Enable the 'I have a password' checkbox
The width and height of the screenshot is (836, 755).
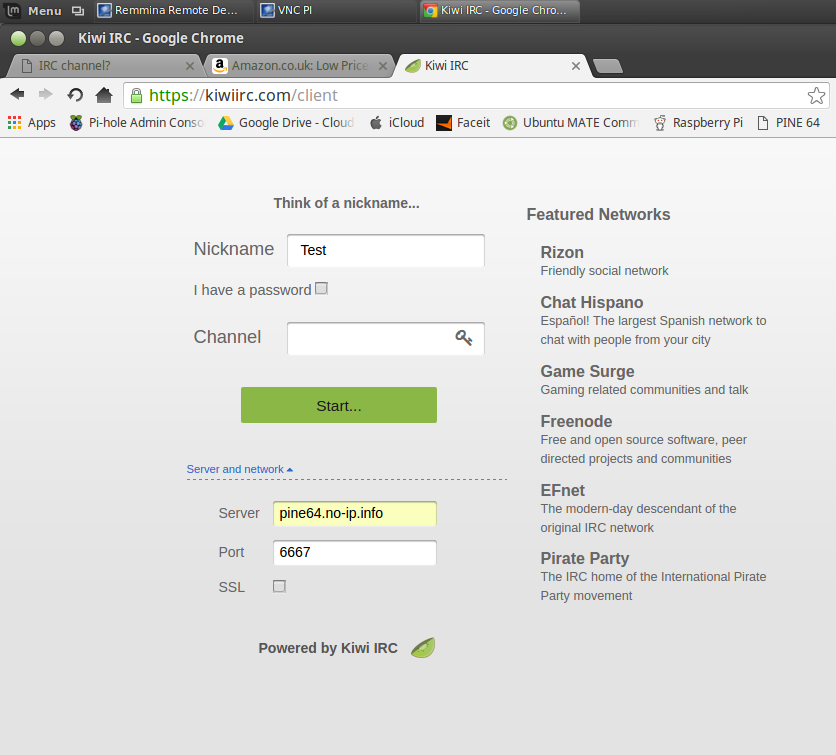pos(321,289)
